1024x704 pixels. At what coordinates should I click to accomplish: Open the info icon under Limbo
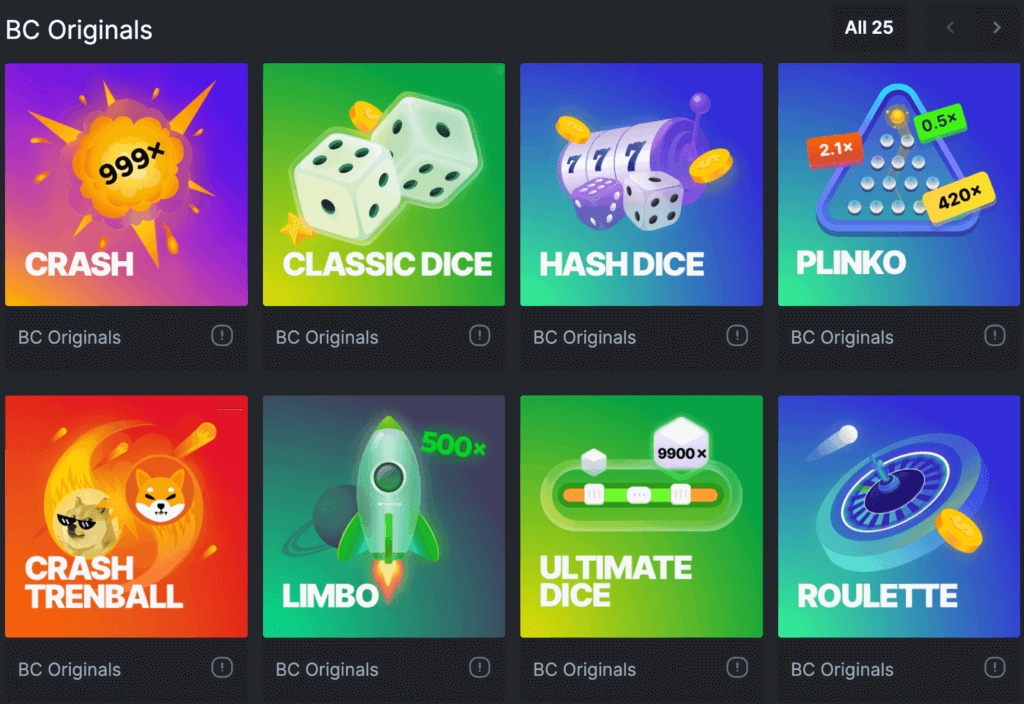click(479, 667)
